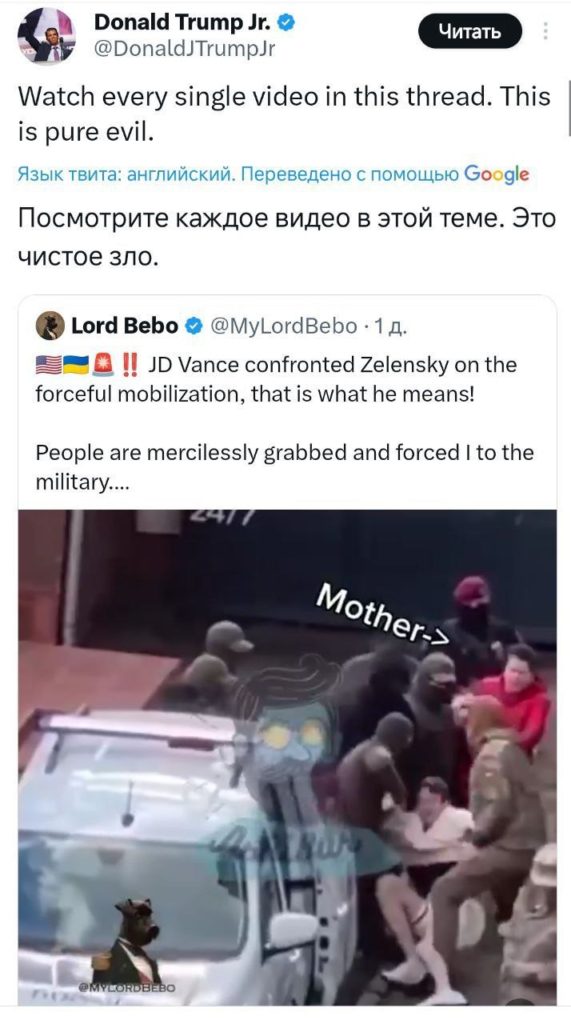Open Donald Trump Jr. profile avatar

pyautogui.click(x=46, y=36)
